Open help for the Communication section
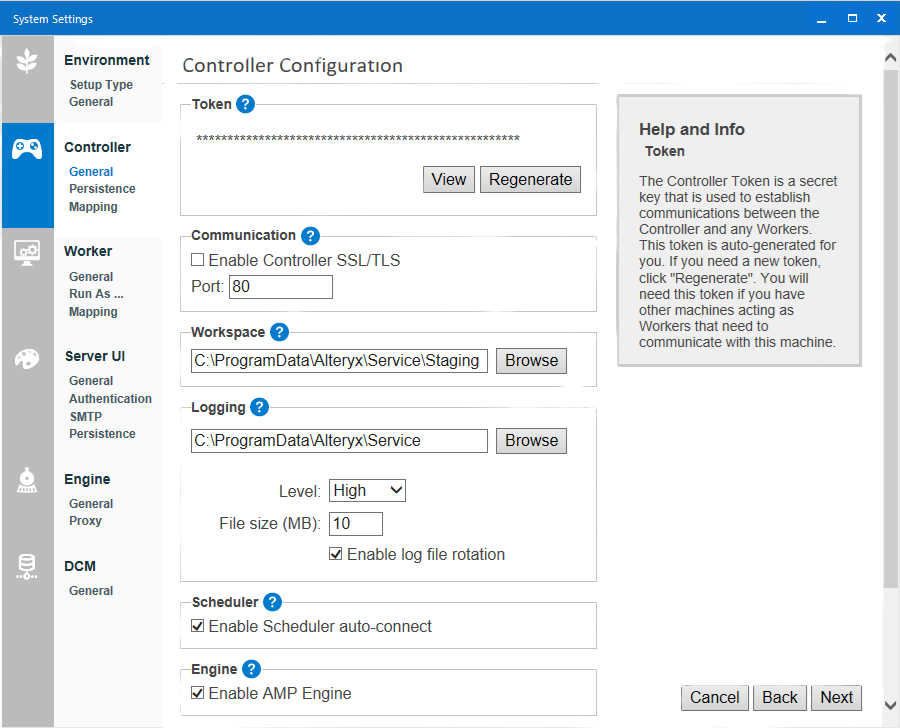The width and height of the screenshot is (900, 728). pyautogui.click(x=310, y=235)
